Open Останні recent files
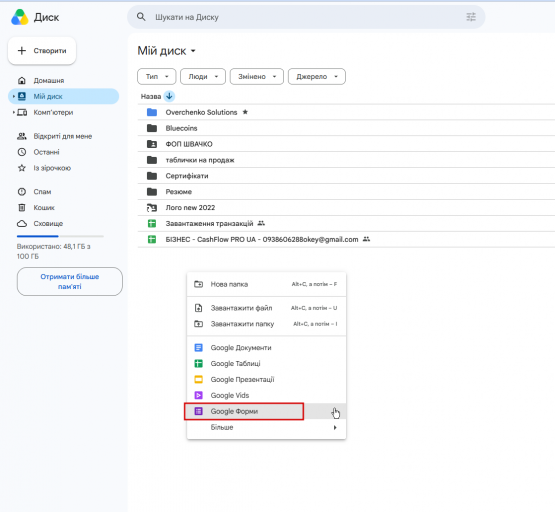 pos(63,152)
